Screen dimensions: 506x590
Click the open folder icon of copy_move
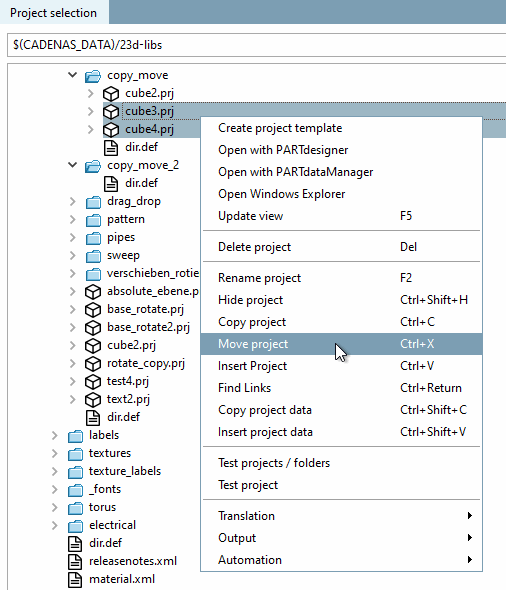[93, 76]
